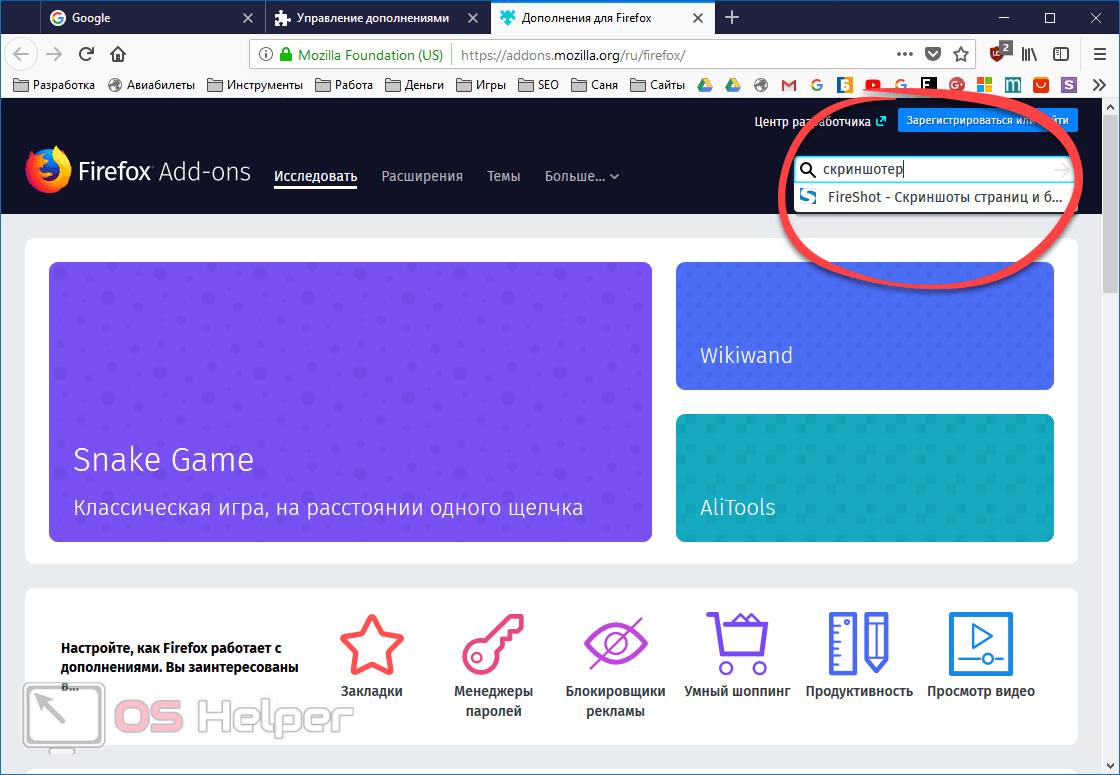Image resolution: width=1120 pixels, height=775 pixels.
Task: Select the FireShot search suggestion
Action: coord(935,197)
